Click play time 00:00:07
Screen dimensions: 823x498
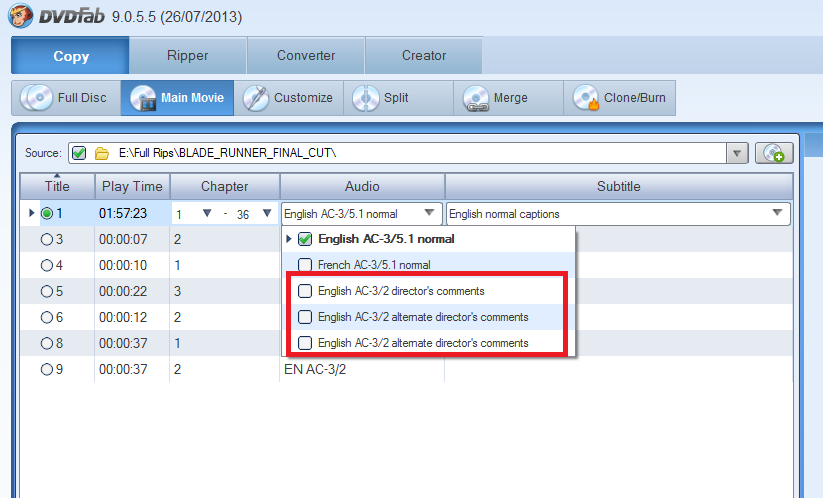[123, 239]
